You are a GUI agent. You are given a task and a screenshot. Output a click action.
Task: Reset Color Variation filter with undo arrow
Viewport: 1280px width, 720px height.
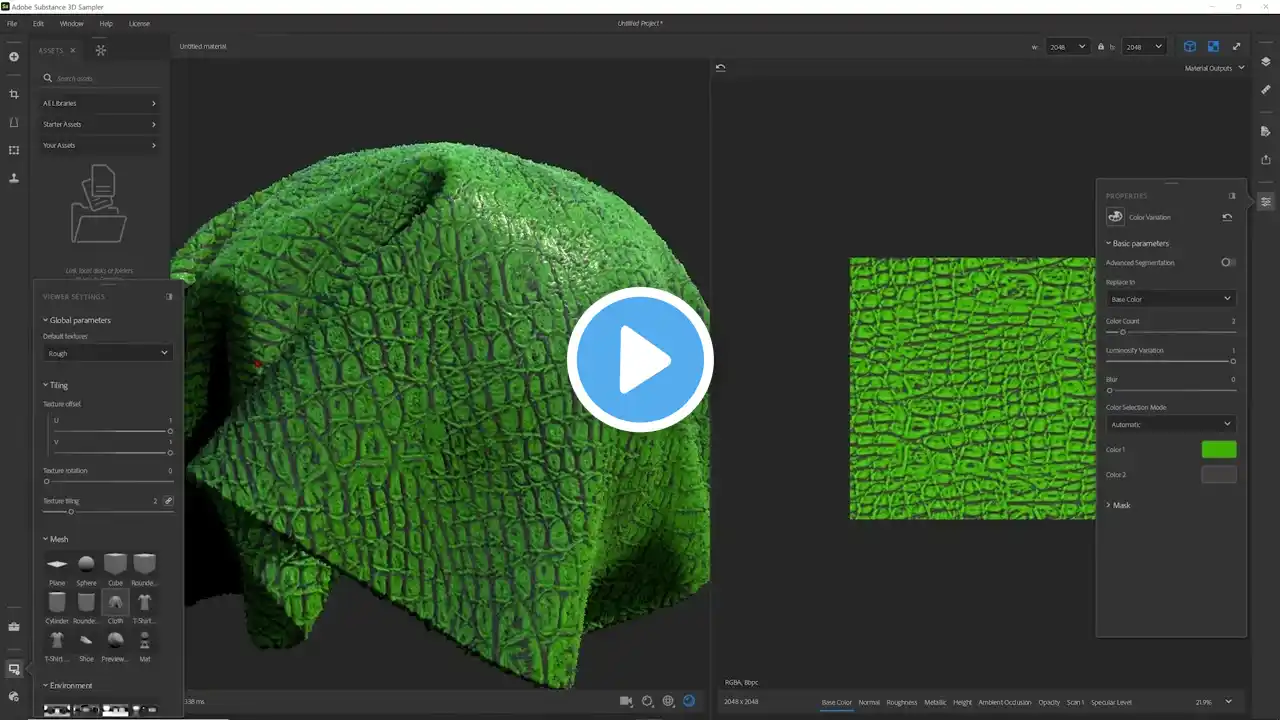point(1227,217)
